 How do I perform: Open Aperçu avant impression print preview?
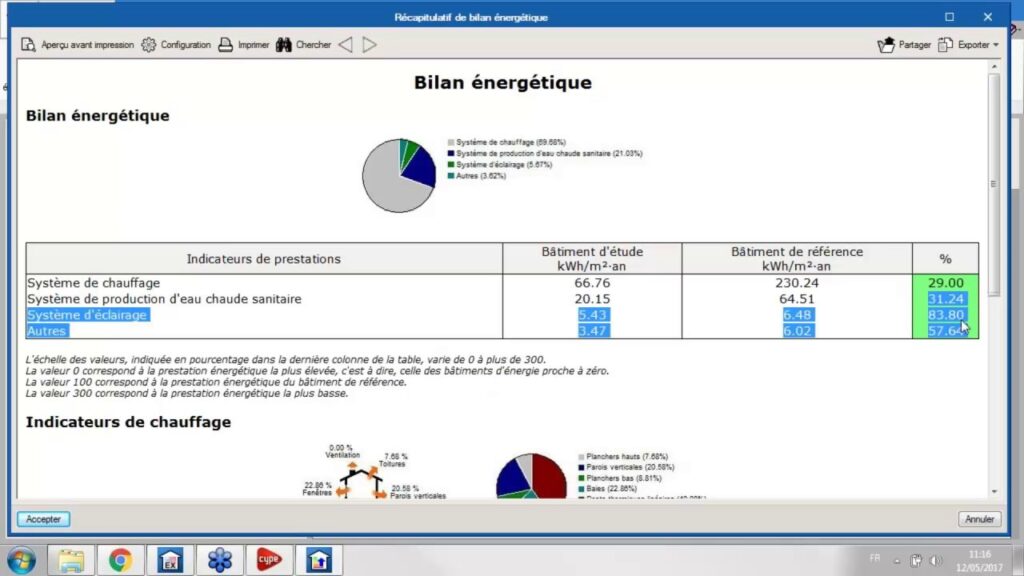(77, 45)
